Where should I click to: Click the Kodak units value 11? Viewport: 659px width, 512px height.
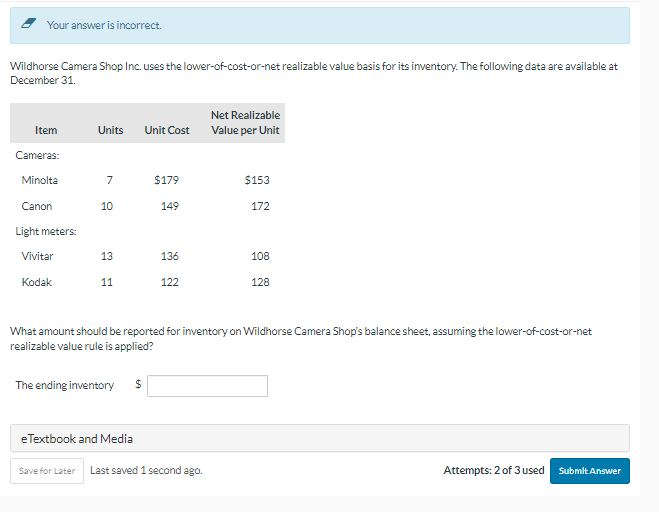point(107,282)
